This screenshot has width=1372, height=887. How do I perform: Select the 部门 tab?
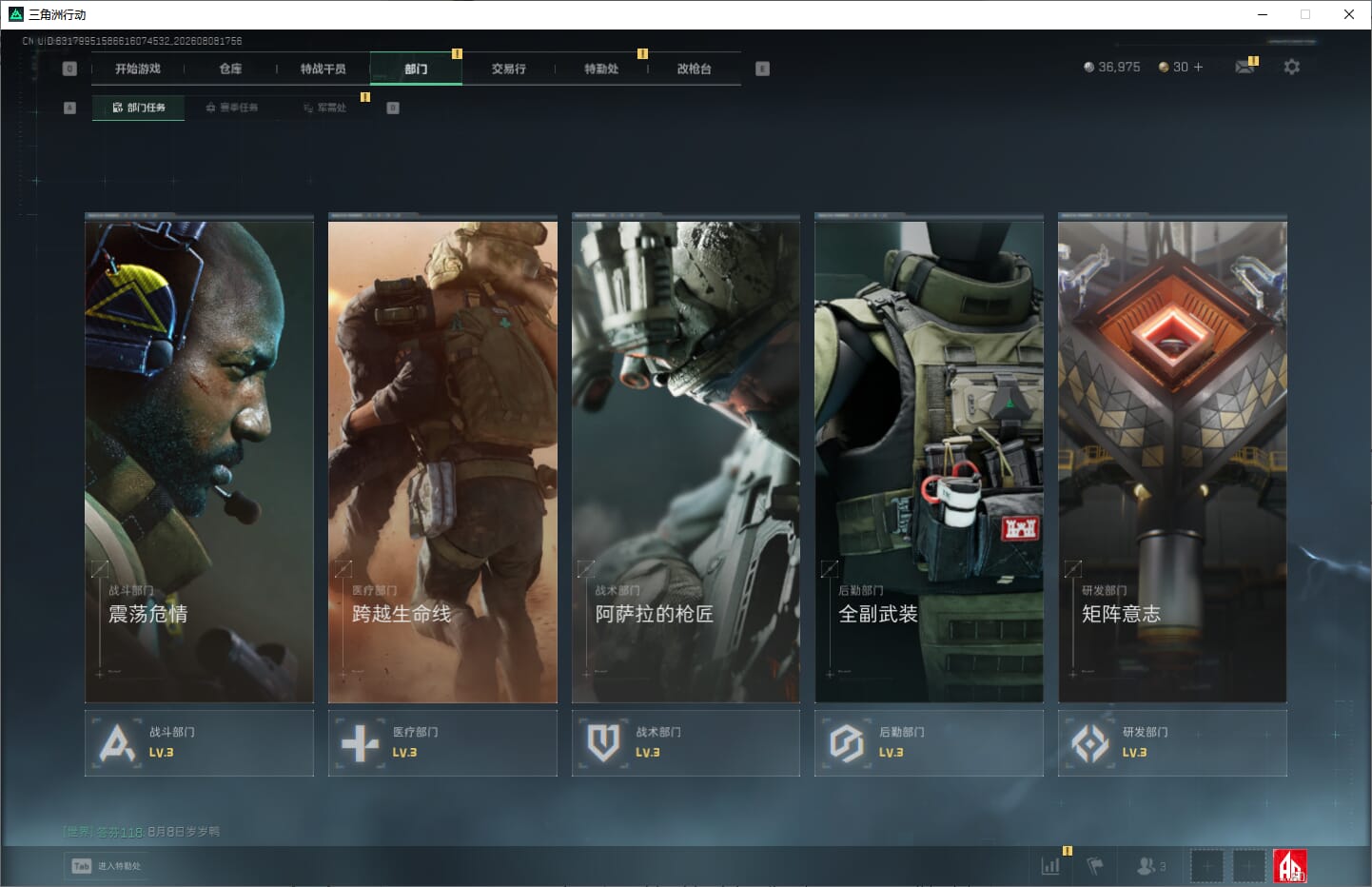pos(416,69)
